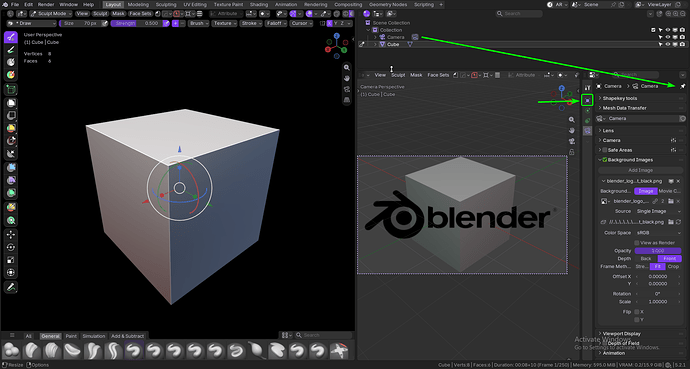Click Size pressure sensitivity icon
The height and width of the screenshot is (369, 690).
click(x=104, y=23)
